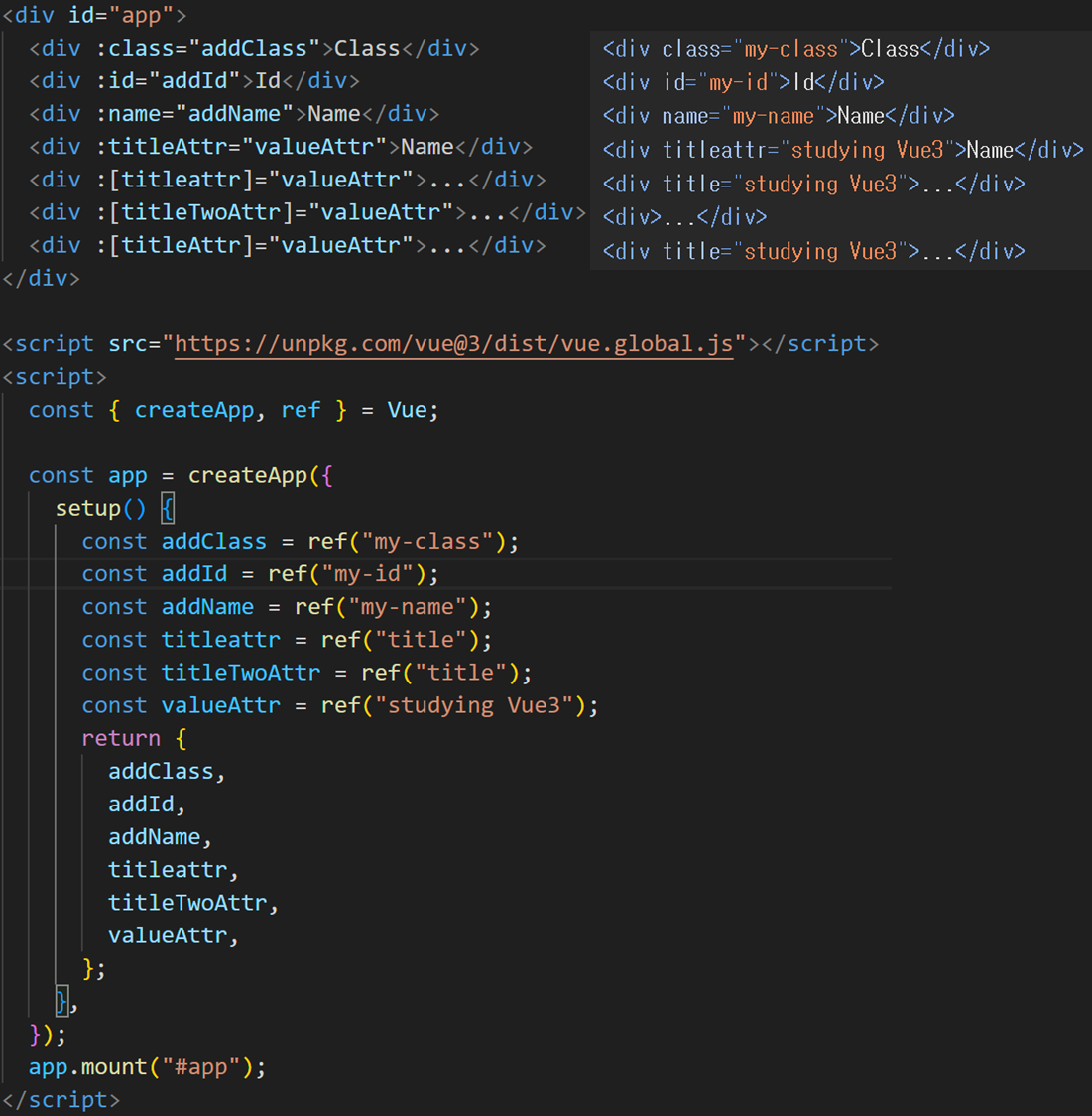
Task: Click the rendered id="my-id" output line
Action: click(x=744, y=82)
